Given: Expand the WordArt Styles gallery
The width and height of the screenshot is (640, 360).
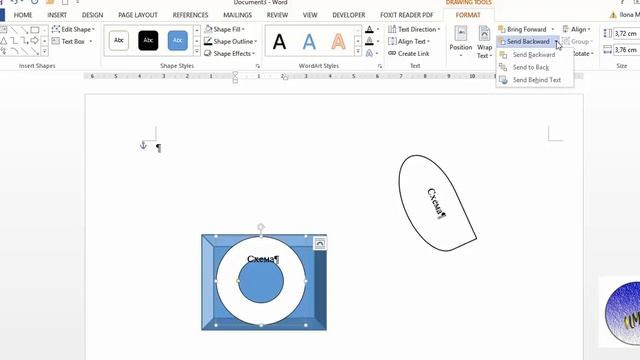Looking at the screenshot, I should 358,52.
